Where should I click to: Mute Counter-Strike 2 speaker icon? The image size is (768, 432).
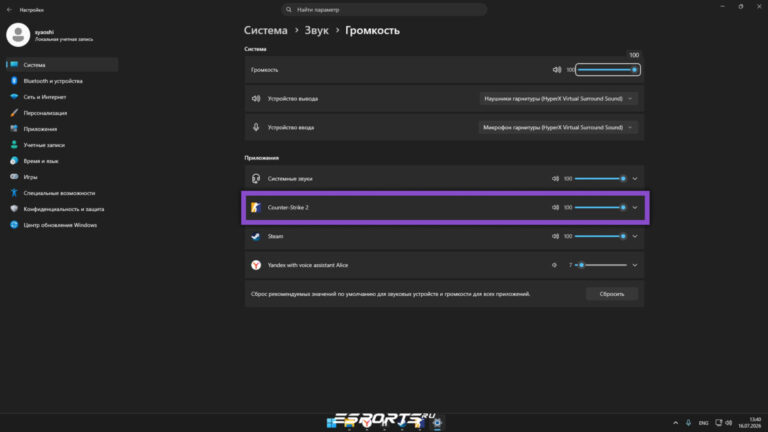[555, 207]
